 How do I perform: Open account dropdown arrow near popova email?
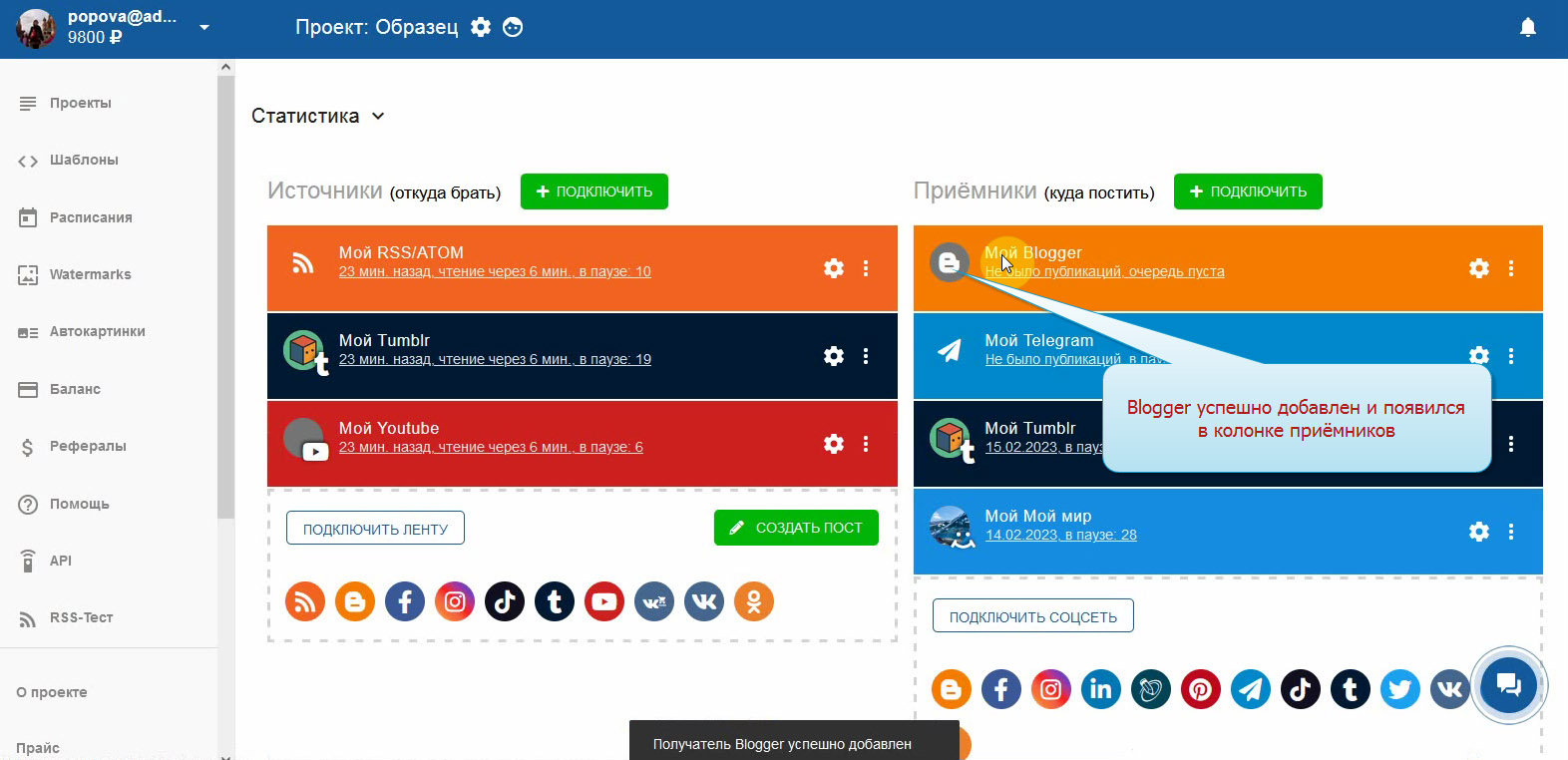tap(204, 27)
